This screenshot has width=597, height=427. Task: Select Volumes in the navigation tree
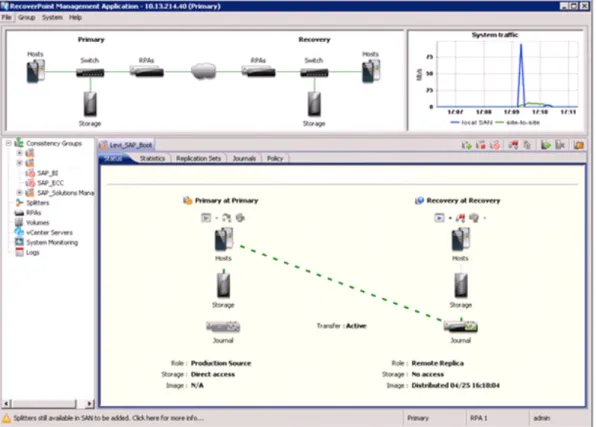(x=37, y=223)
